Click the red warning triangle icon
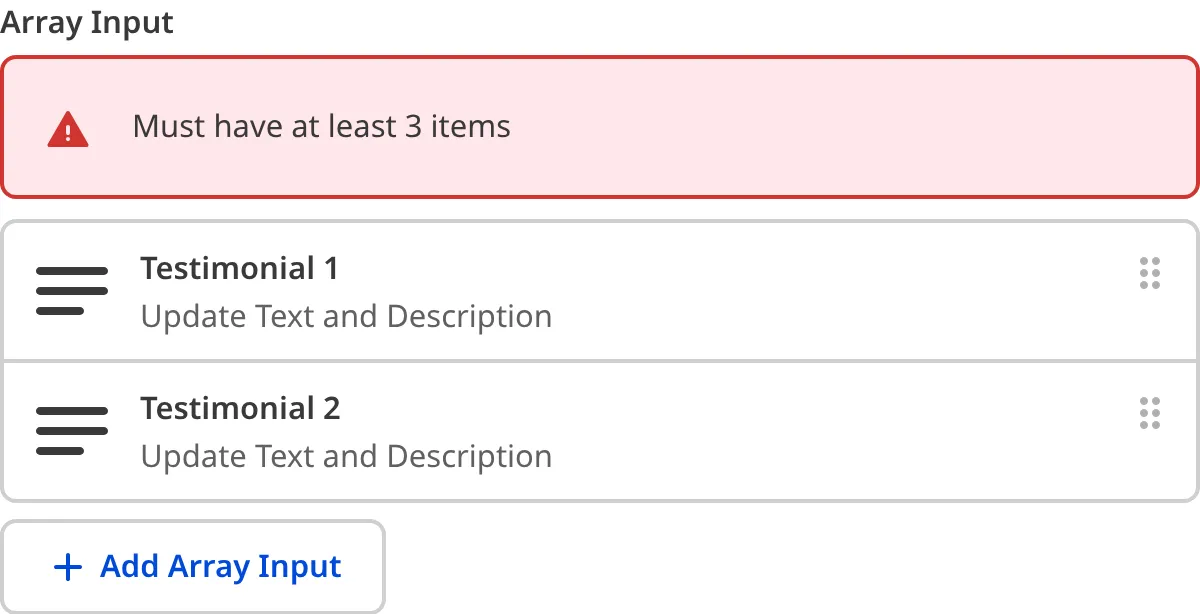The height and width of the screenshot is (614, 1200). (x=67, y=126)
